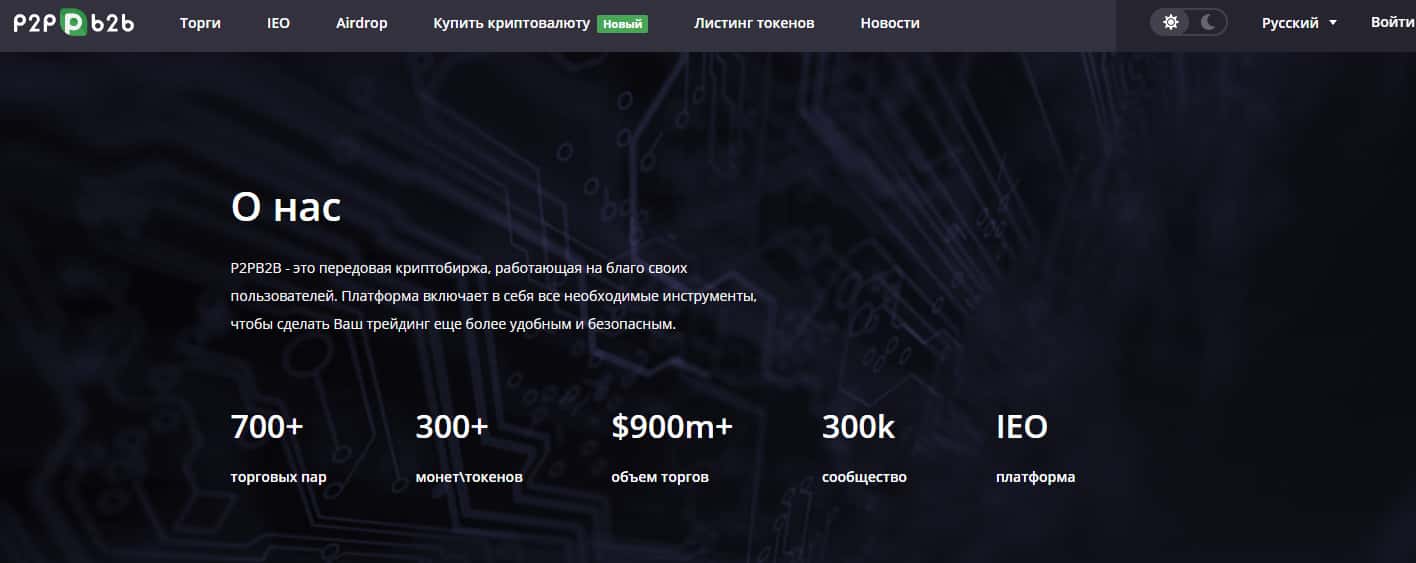Click the О нас heading
This screenshot has height=563, width=1416.
(286, 208)
